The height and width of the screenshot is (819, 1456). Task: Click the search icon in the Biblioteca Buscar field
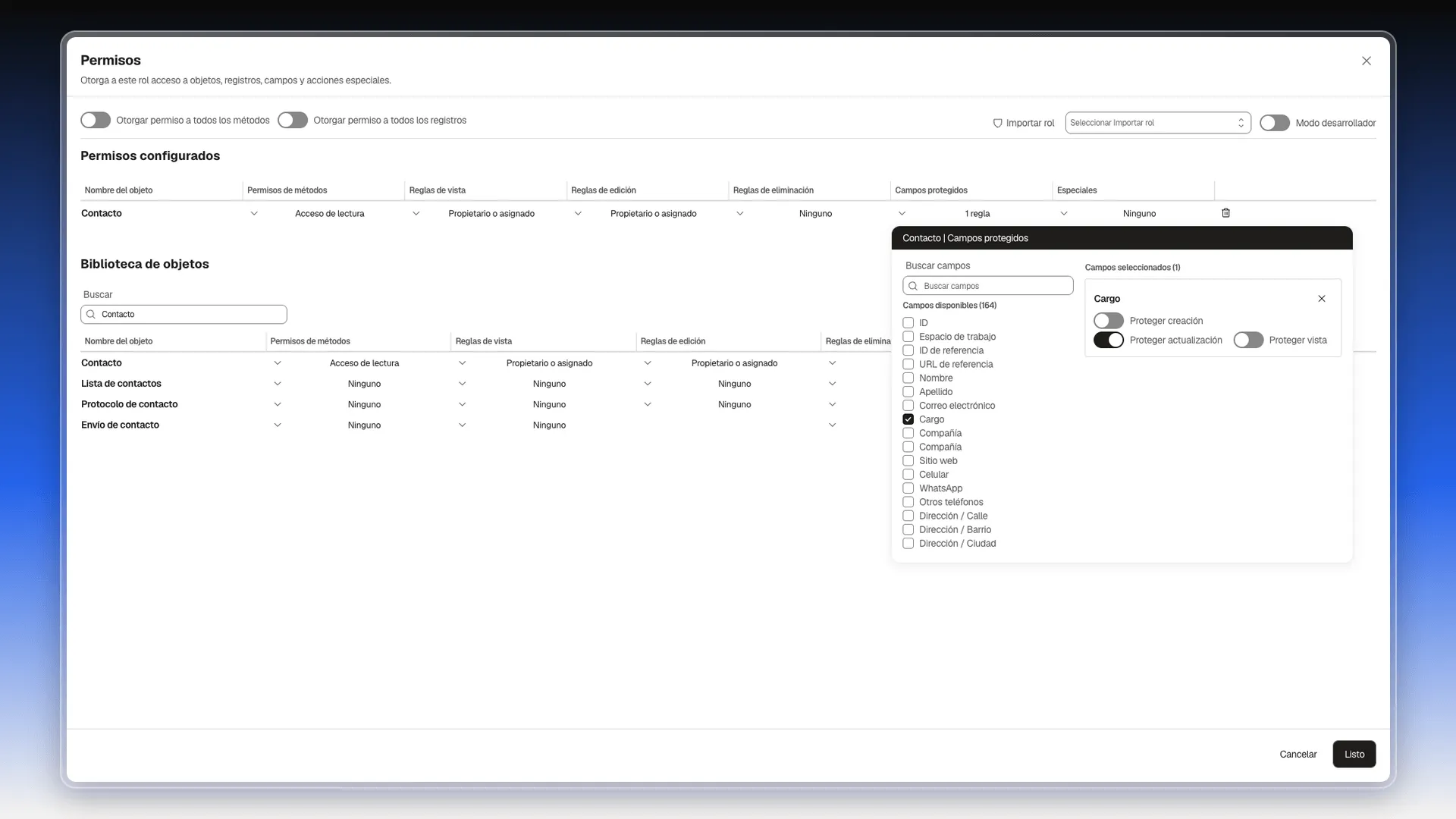point(91,314)
